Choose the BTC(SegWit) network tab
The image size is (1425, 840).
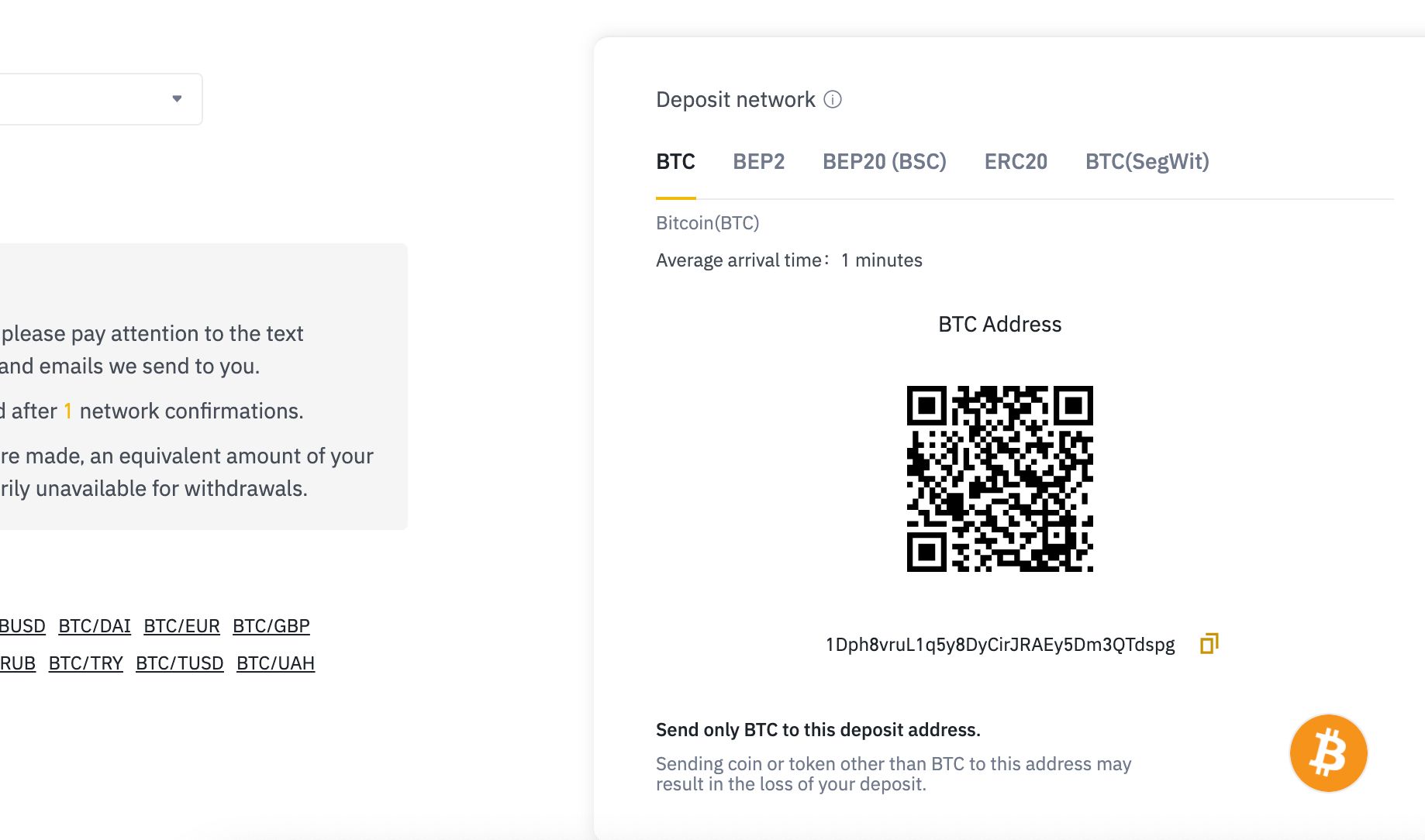pos(1147,161)
